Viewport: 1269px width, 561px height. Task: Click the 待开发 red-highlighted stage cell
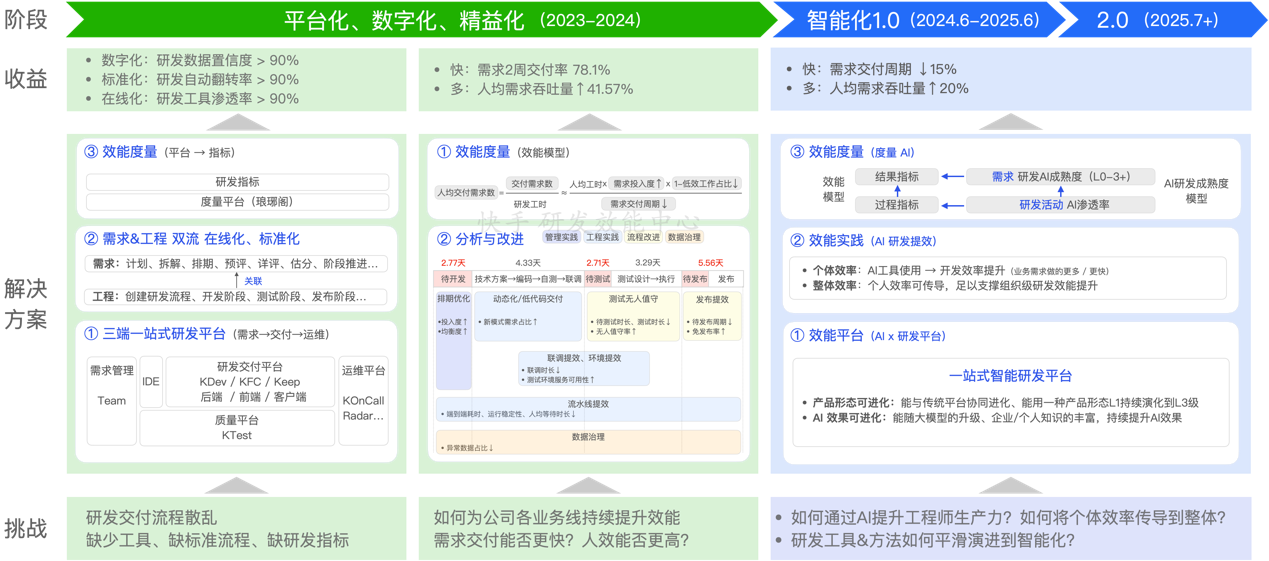pos(453,279)
